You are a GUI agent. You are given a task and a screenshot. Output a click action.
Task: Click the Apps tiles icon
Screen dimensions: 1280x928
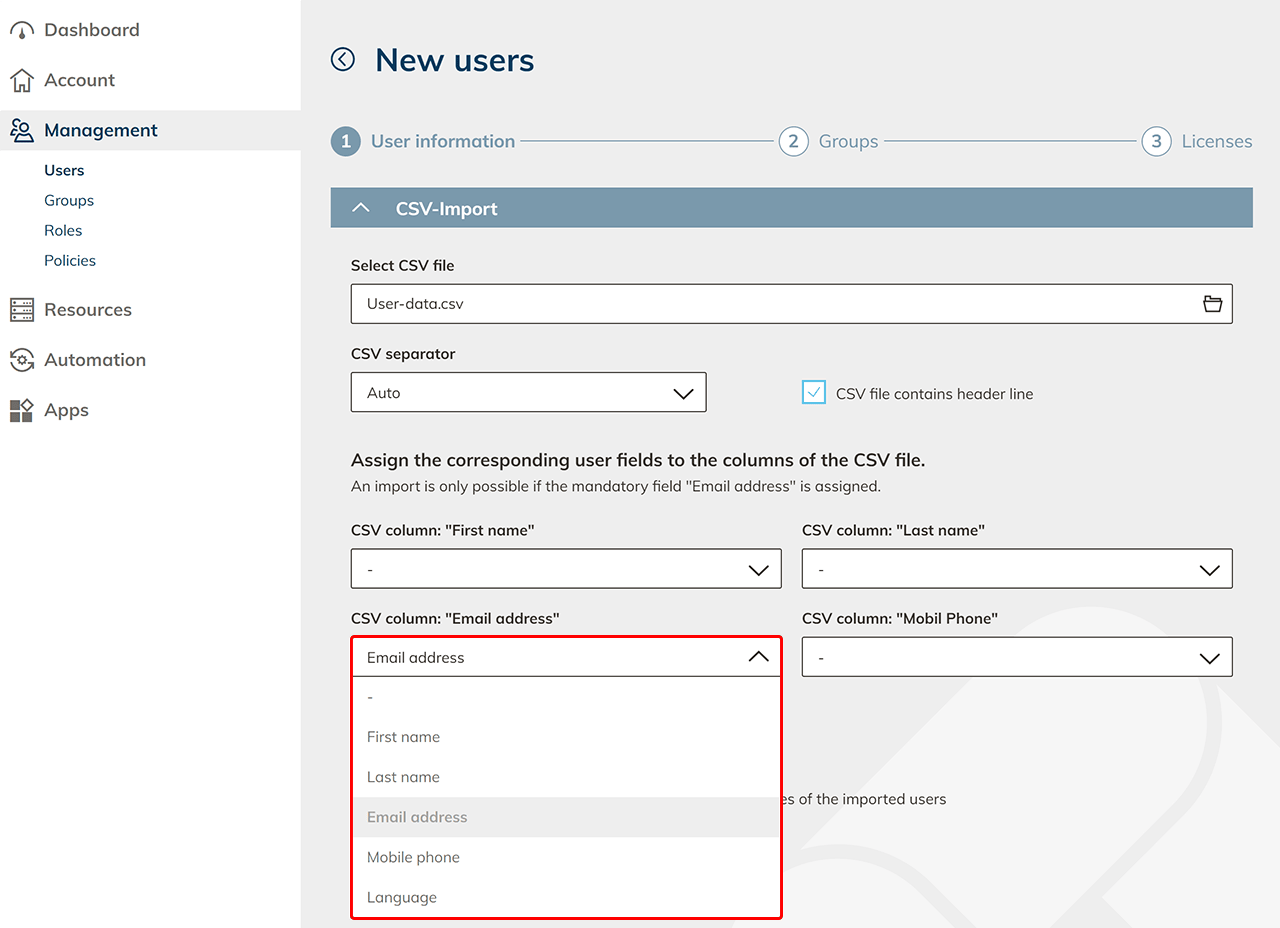pyautogui.click(x=21, y=410)
